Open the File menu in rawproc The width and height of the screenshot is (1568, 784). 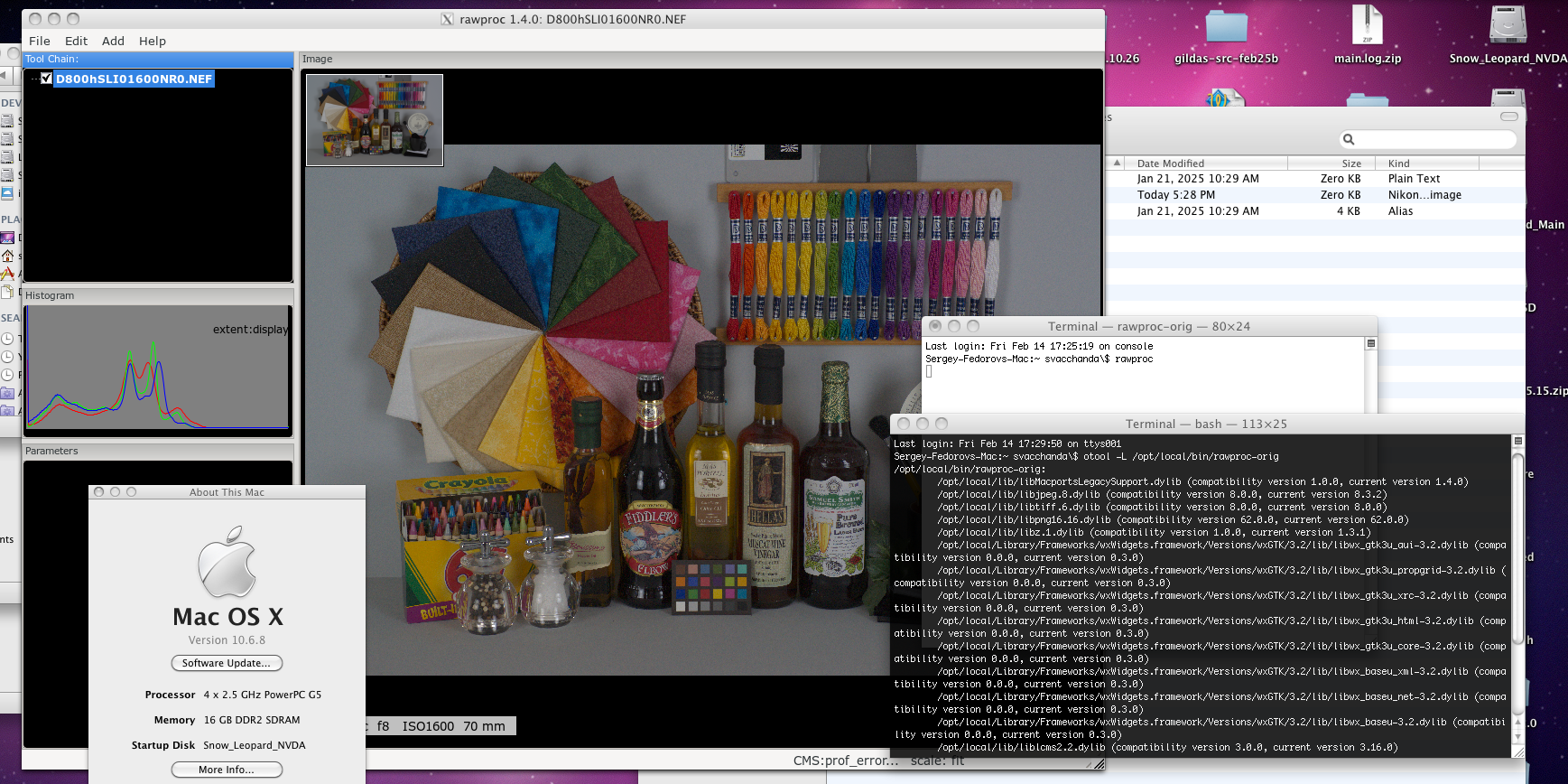[39, 41]
